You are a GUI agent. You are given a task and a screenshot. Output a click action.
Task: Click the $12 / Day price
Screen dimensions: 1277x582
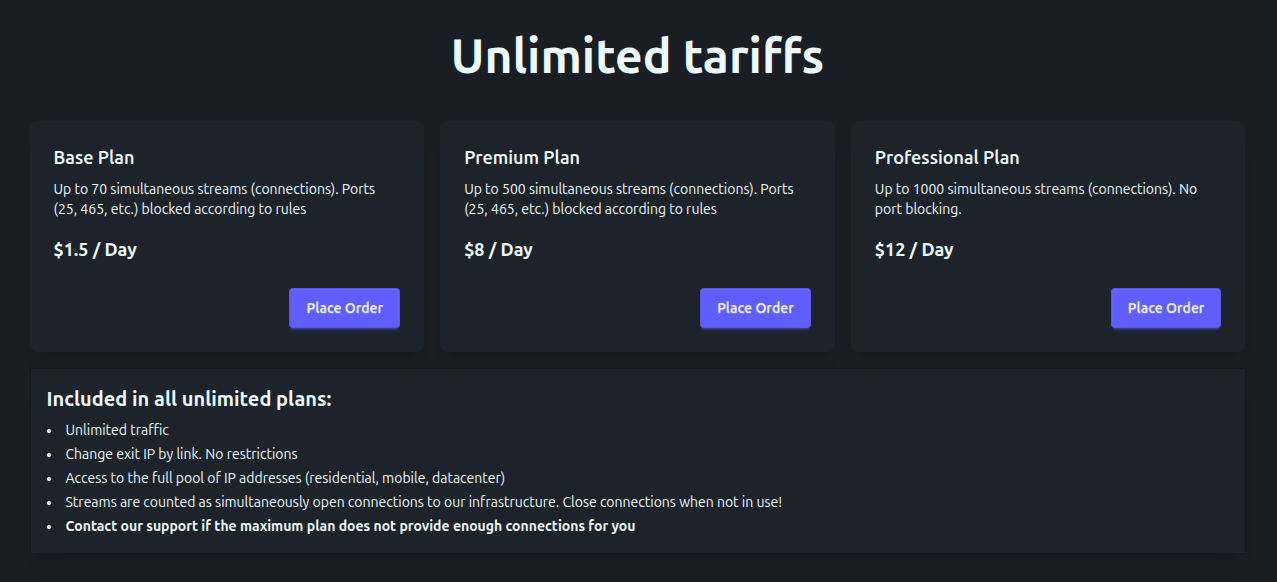tap(914, 250)
